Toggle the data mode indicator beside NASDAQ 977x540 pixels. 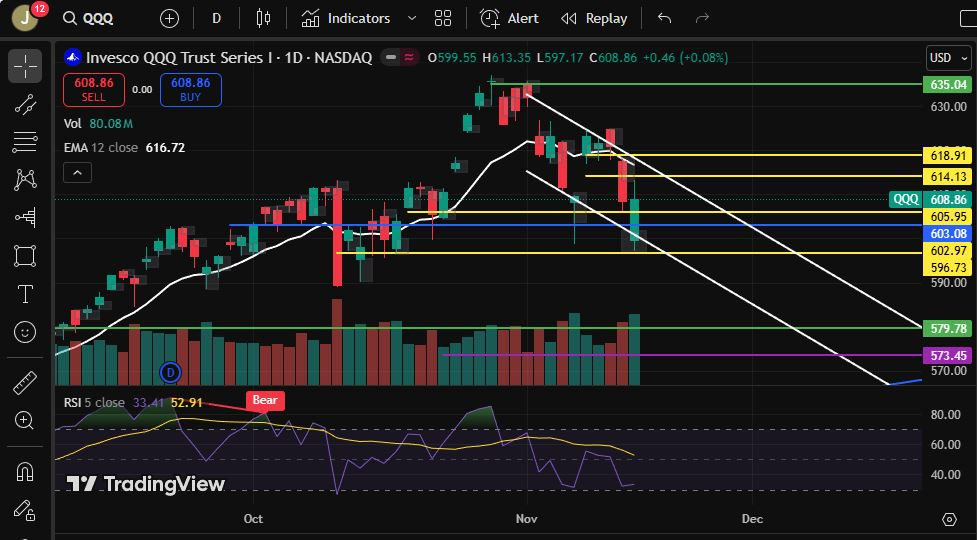click(x=390, y=58)
